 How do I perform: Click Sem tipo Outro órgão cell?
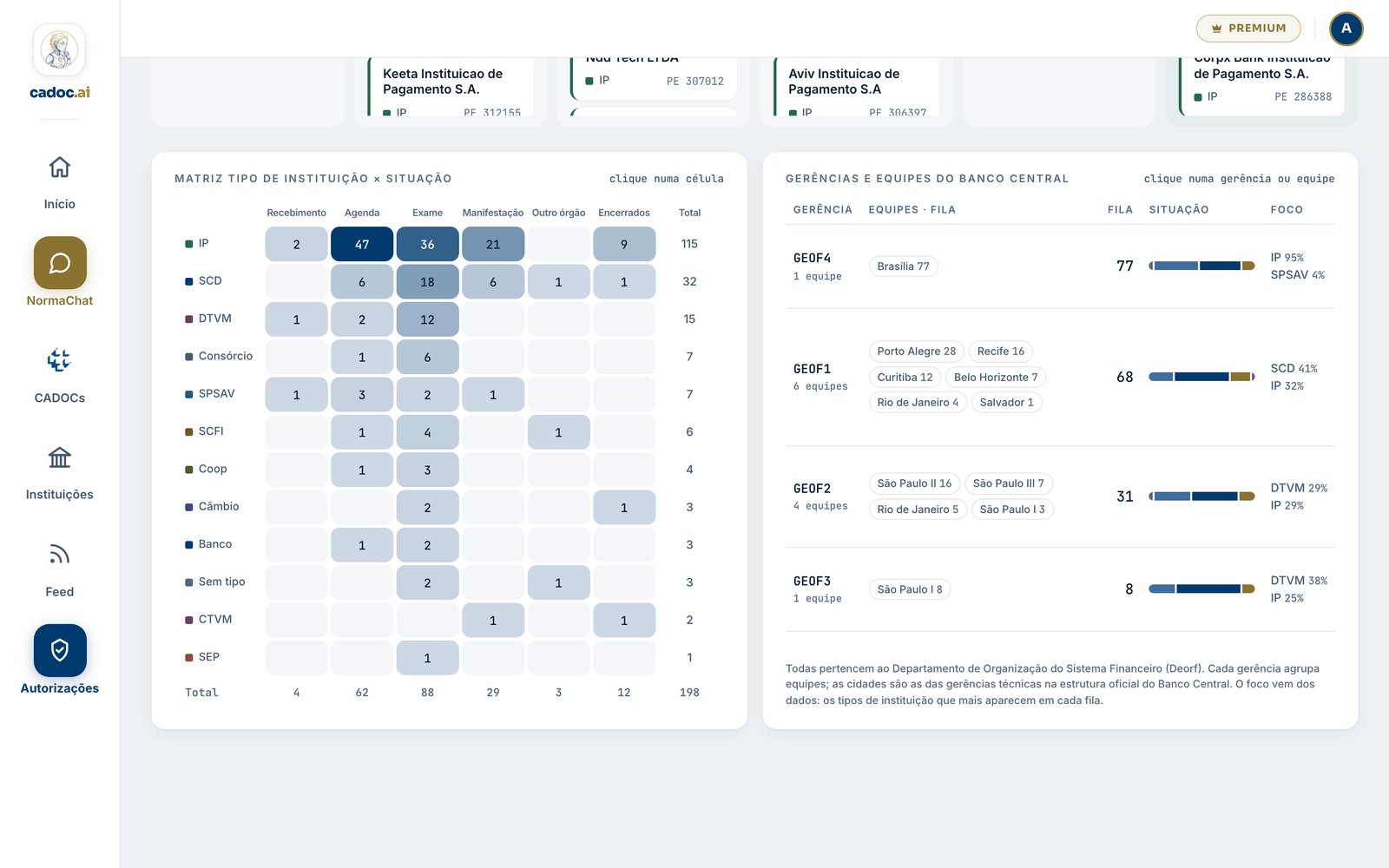click(x=558, y=583)
